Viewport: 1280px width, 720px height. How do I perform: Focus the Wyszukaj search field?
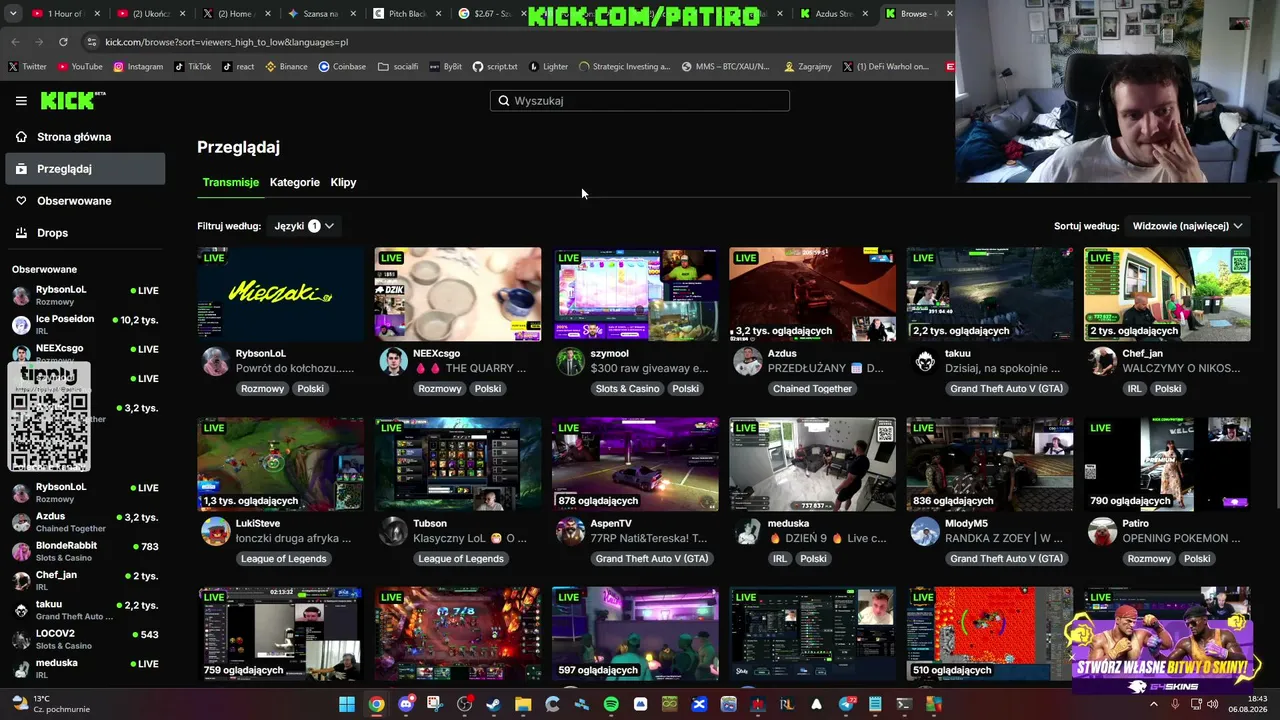pyautogui.click(x=640, y=101)
